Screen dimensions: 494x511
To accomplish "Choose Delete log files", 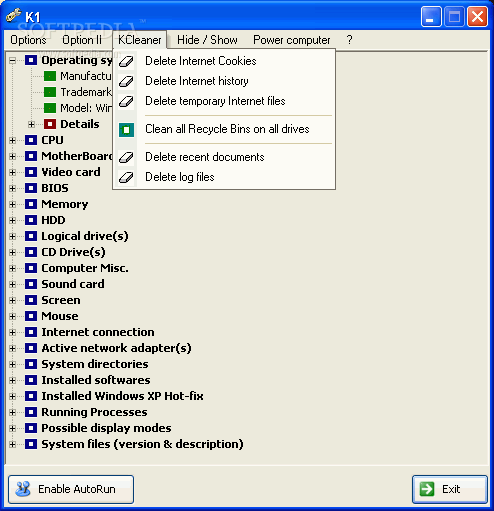I will [224, 177].
